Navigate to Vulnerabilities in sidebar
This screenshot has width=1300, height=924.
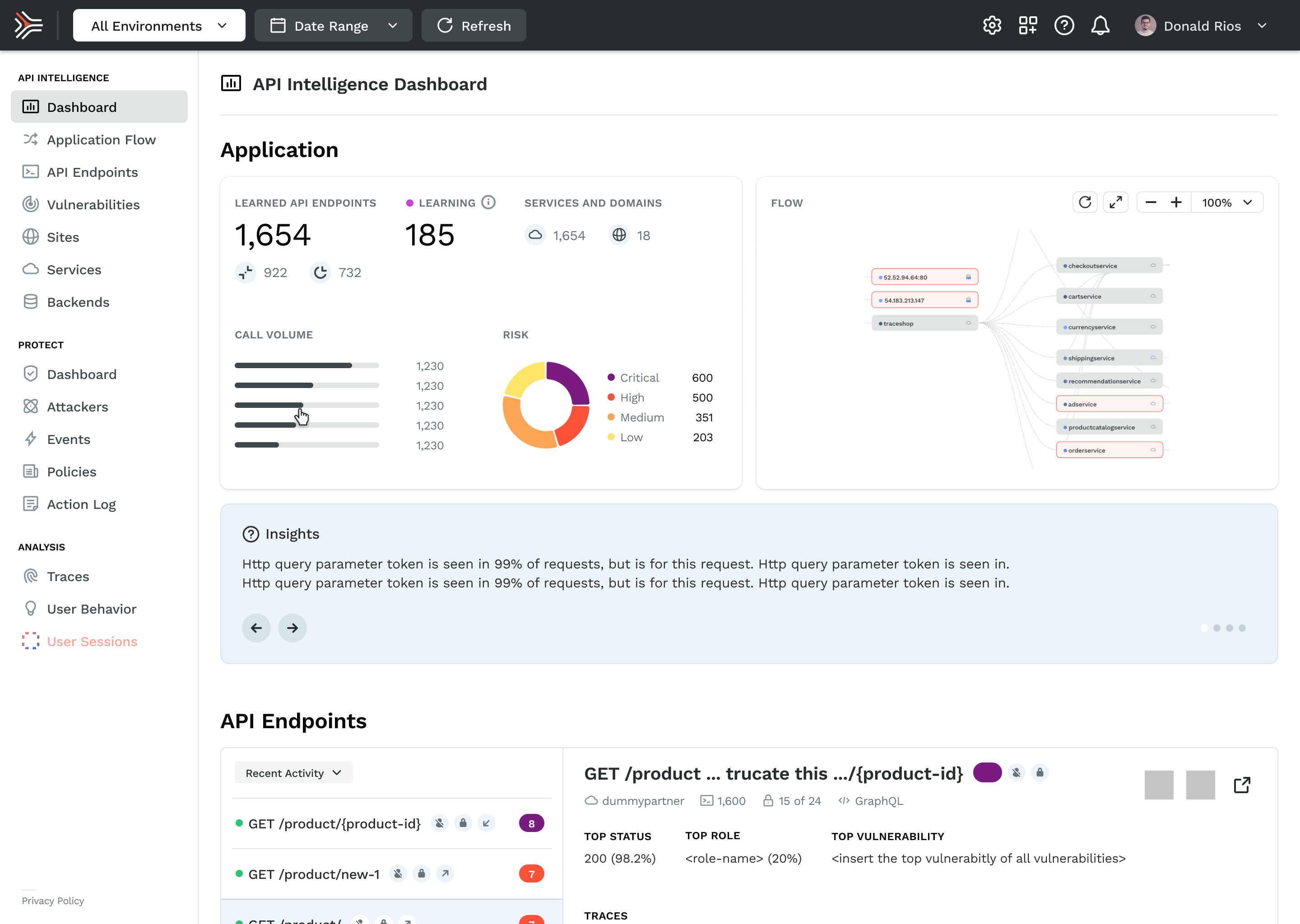coord(93,204)
